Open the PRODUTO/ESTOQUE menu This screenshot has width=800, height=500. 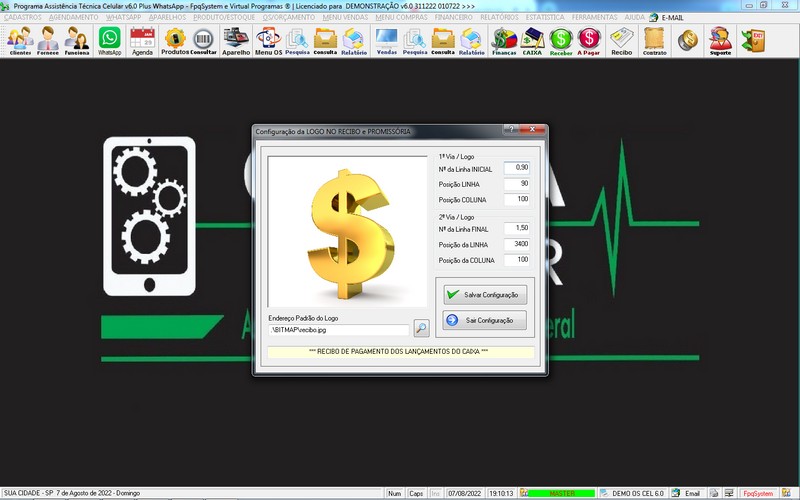click(224, 17)
